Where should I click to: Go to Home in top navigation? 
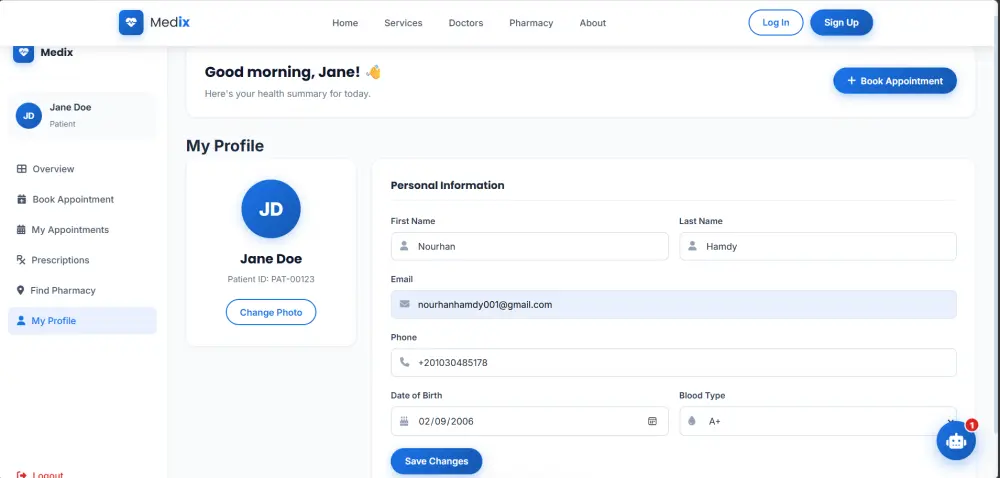pos(345,23)
